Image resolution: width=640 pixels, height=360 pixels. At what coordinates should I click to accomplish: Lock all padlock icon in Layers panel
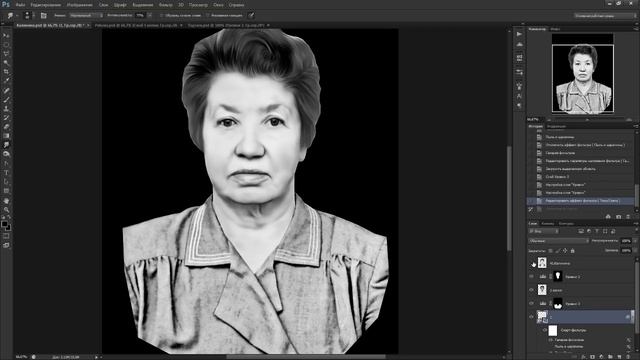pos(572,251)
